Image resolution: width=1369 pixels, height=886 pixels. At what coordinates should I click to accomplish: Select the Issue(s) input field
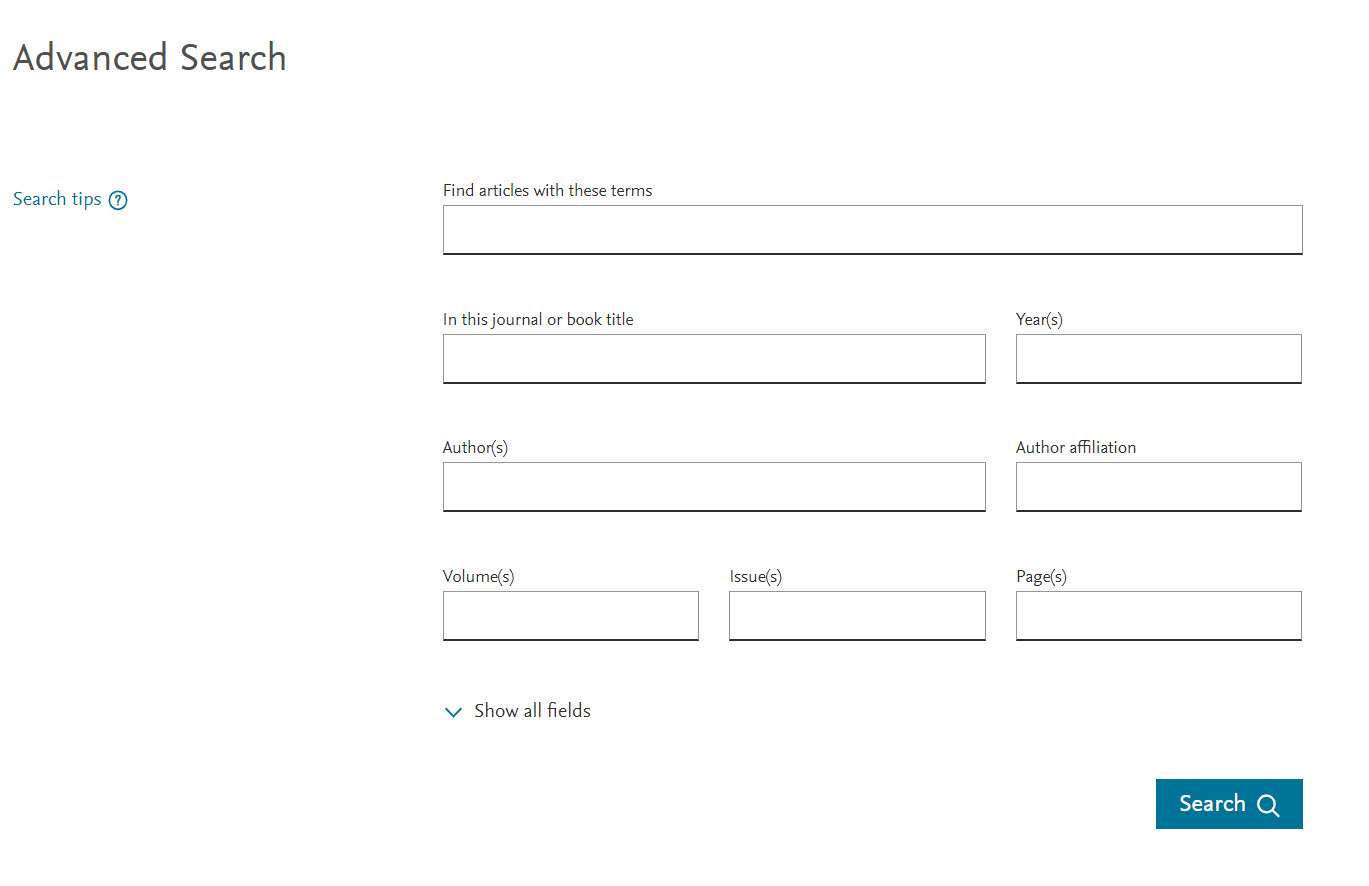[x=857, y=615]
